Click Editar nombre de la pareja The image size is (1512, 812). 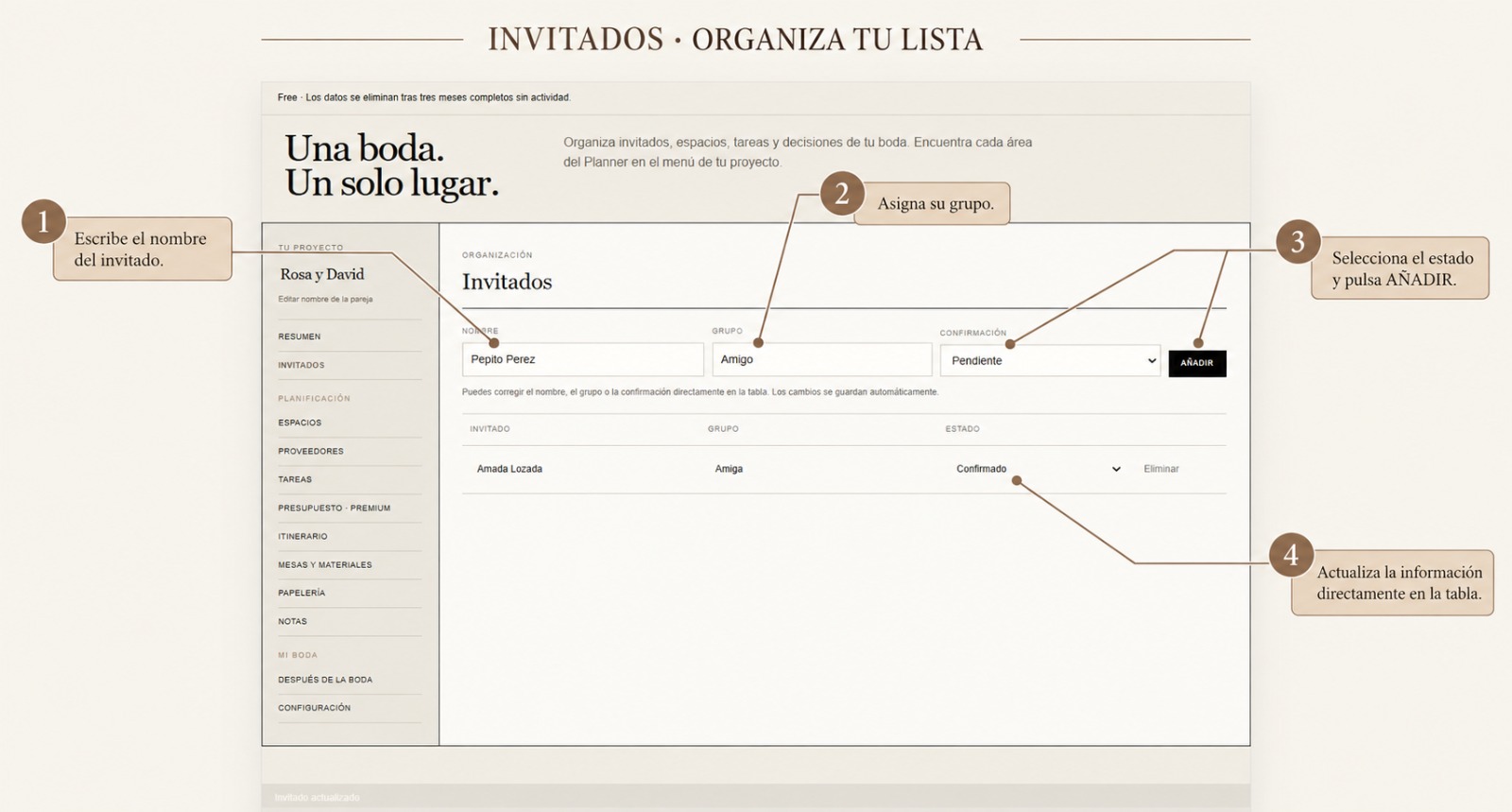point(325,299)
